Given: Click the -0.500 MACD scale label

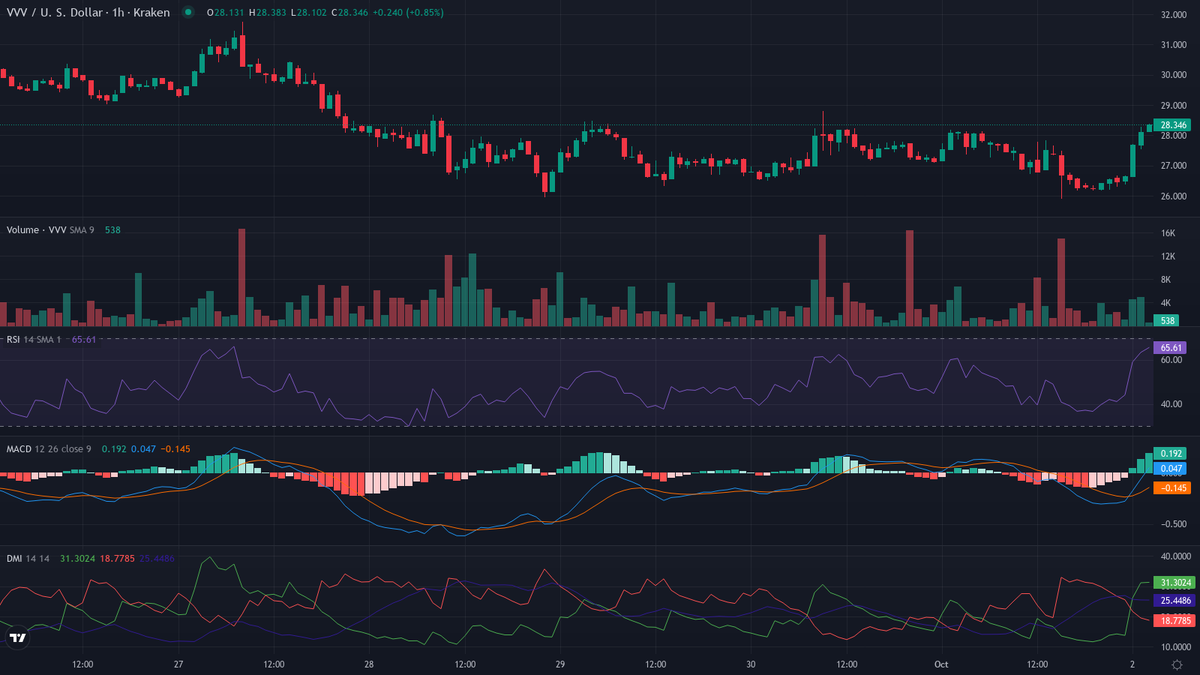Looking at the screenshot, I should tap(1172, 524).
